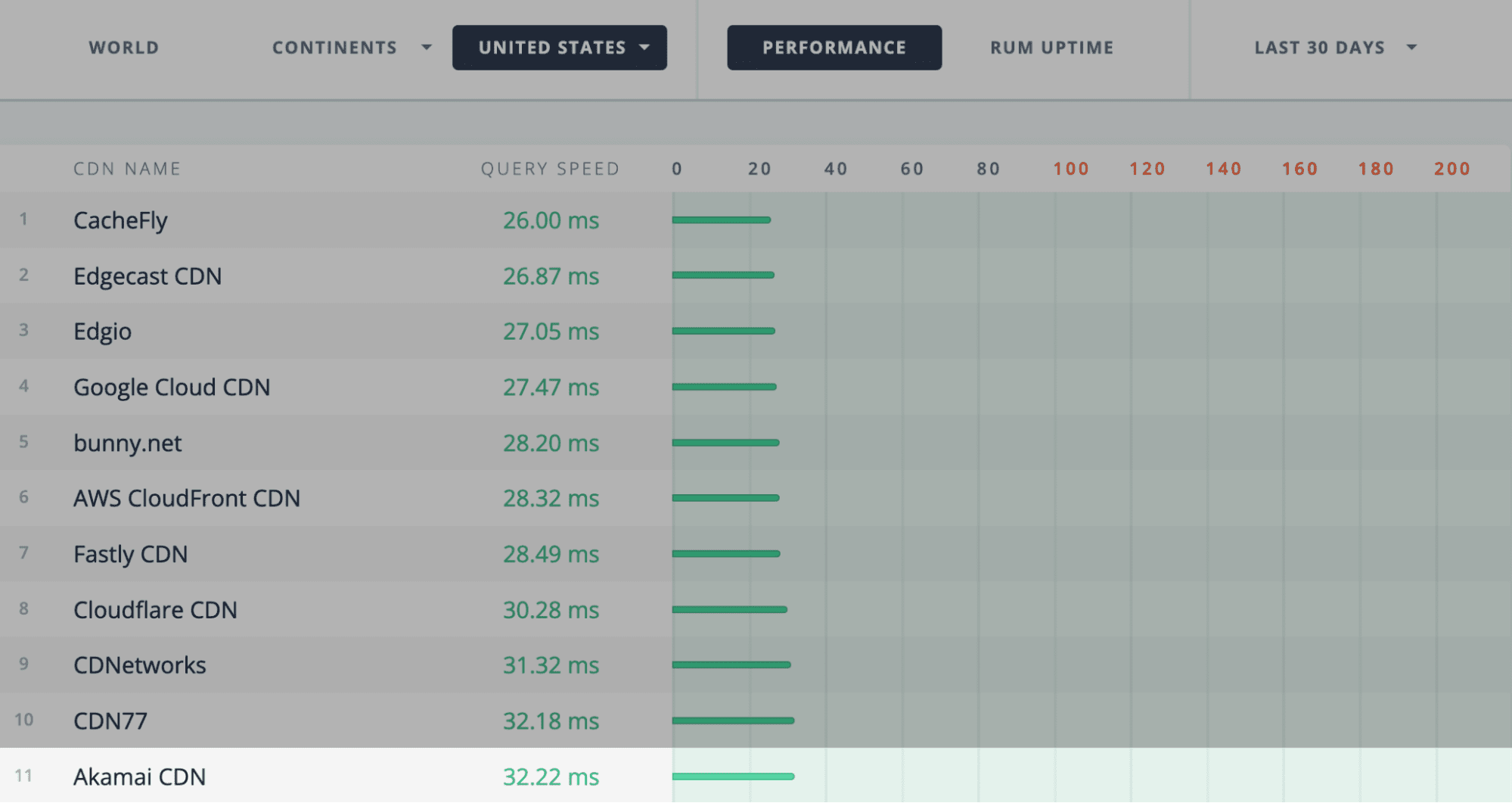Open the CacheFly CDN entry

[x=120, y=220]
